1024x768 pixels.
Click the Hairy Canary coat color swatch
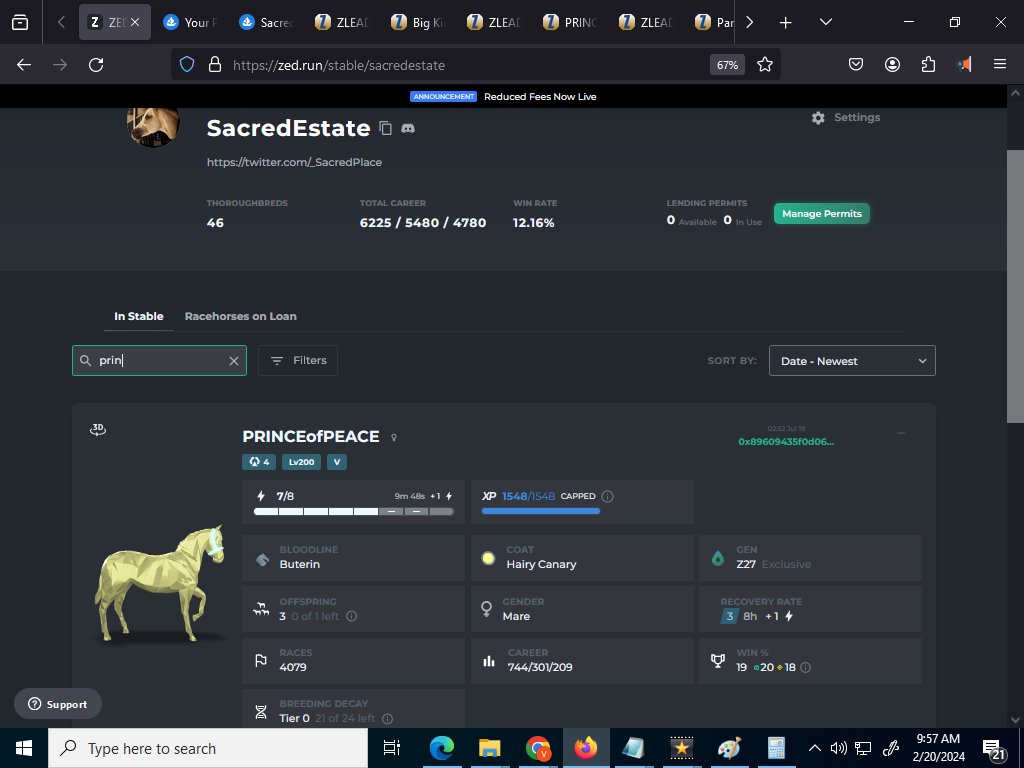(x=488, y=558)
